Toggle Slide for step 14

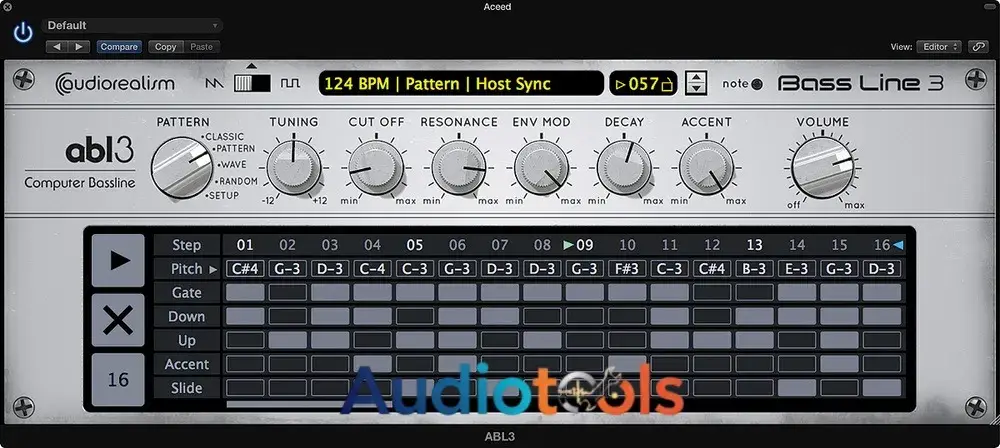click(x=797, y=388)
